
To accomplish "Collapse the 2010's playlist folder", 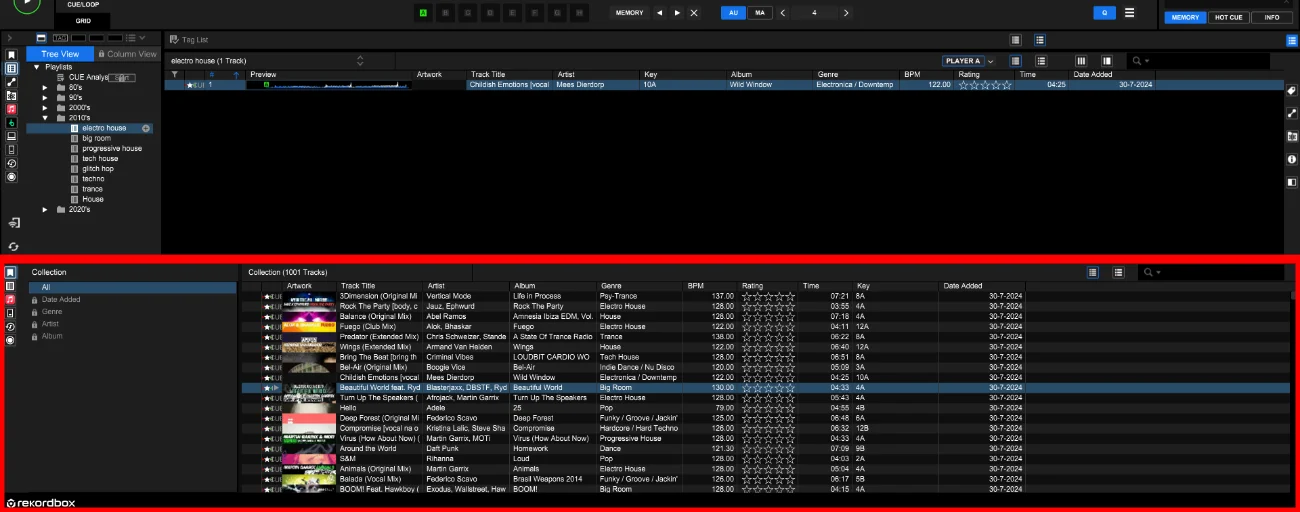I will [x=45, y=117].
